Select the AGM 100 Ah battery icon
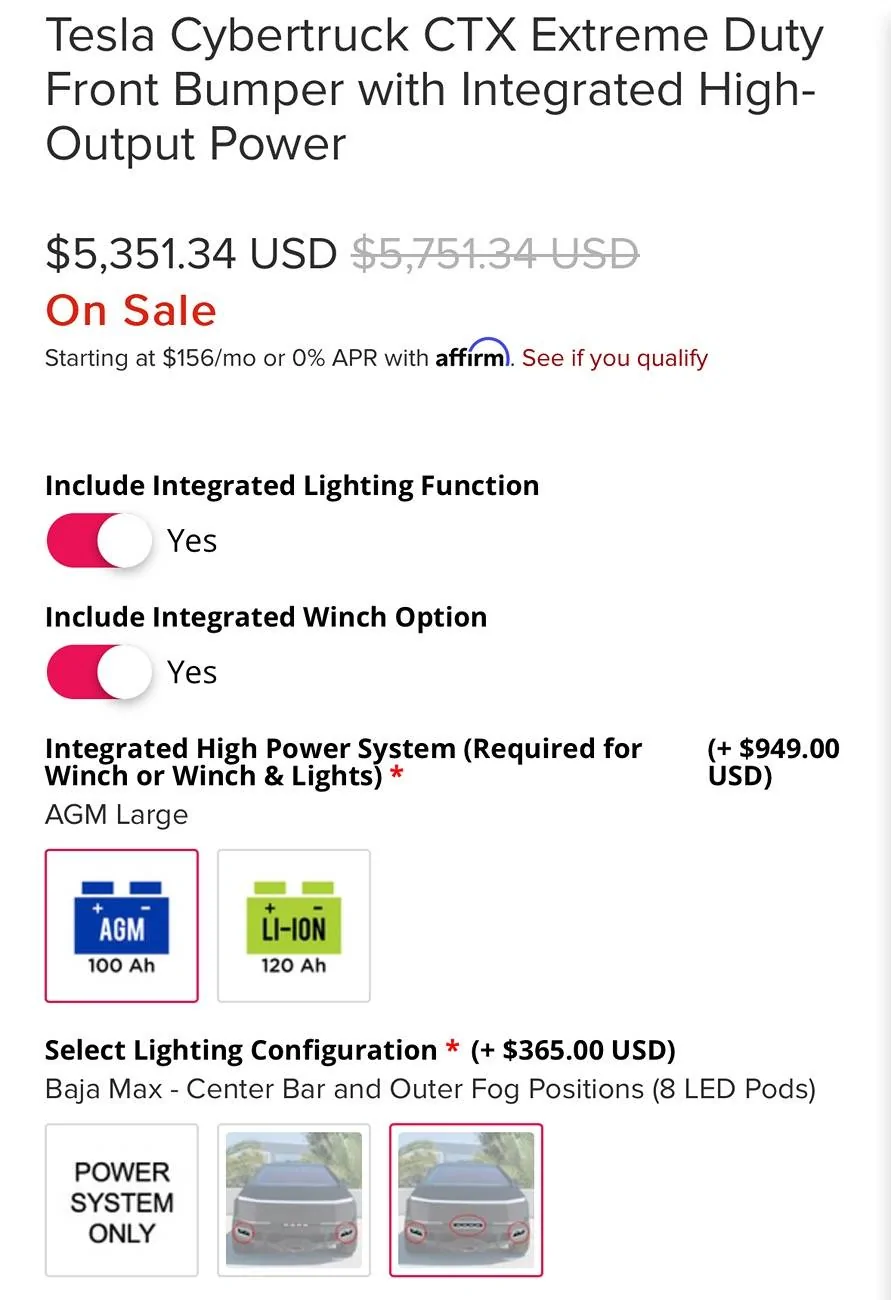 [121, 926]
